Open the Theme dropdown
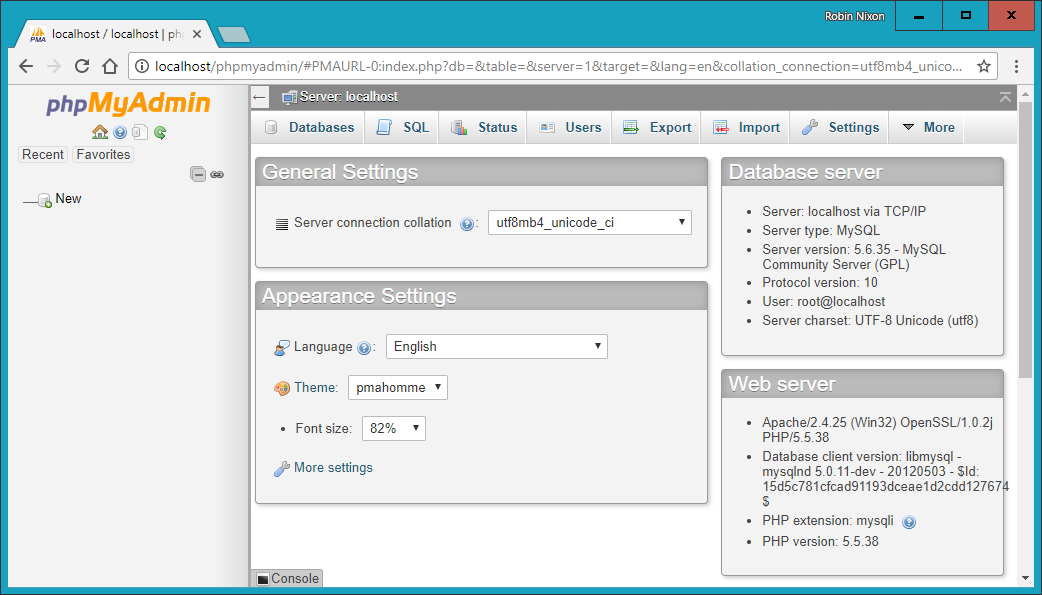1042x595 pixels. [x=397, y=388]
